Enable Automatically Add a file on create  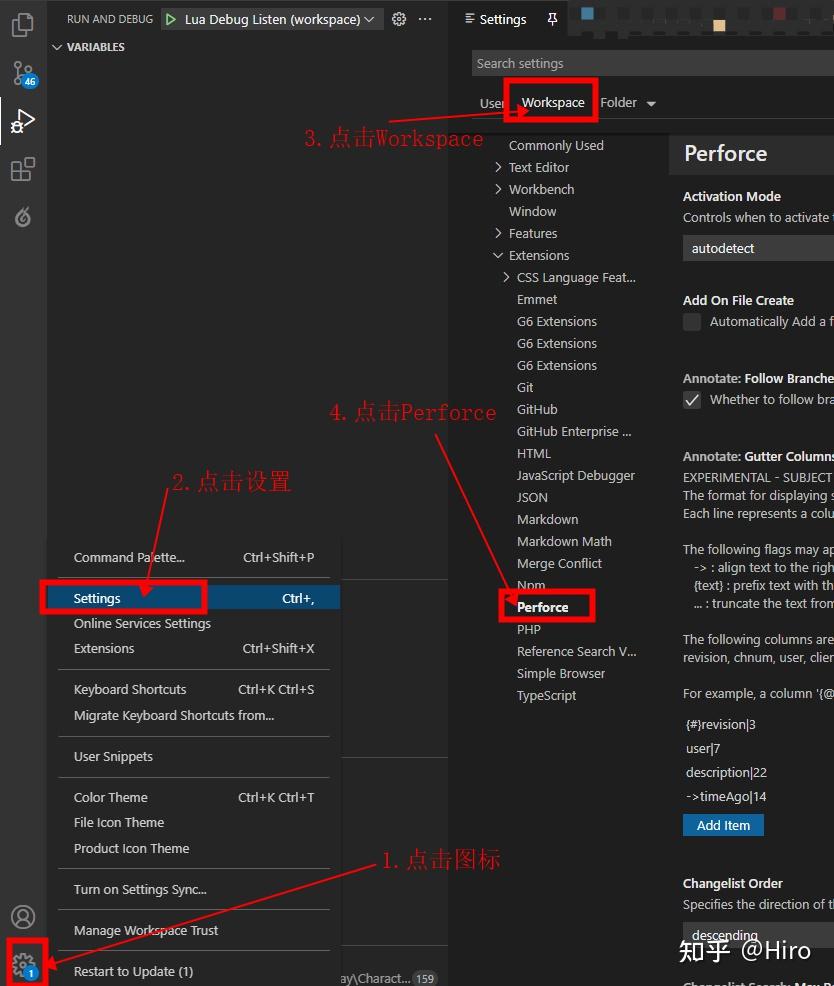coord(691,321)
